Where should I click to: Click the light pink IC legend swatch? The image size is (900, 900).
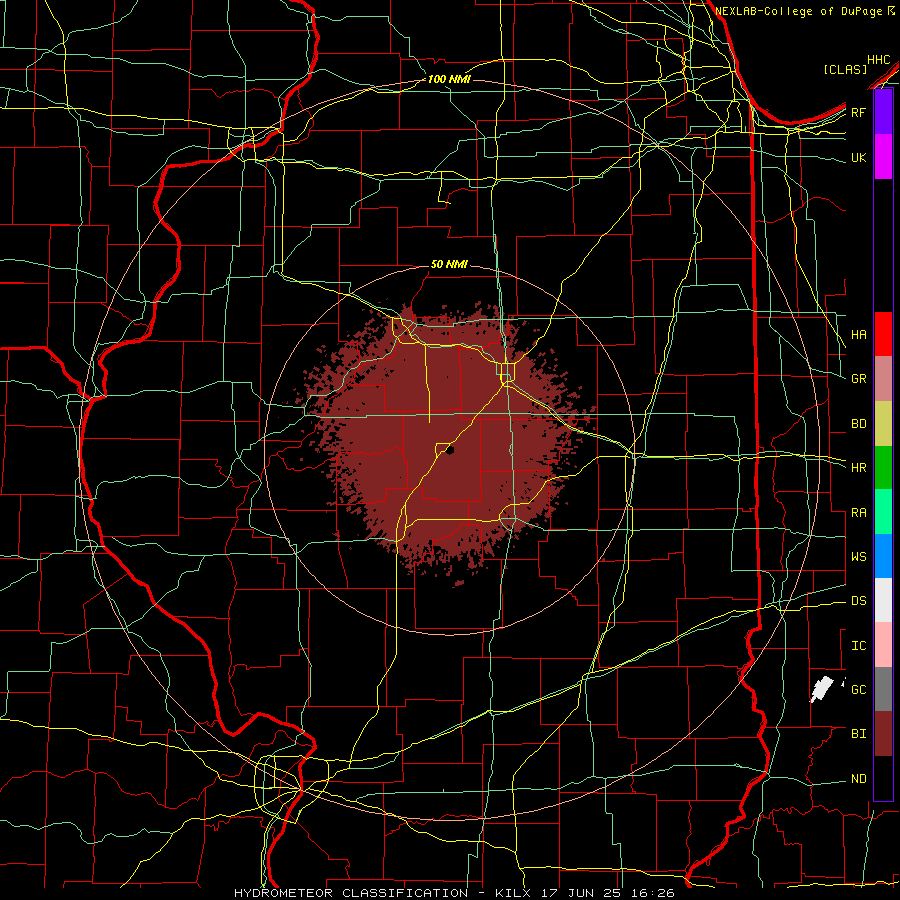[883, 645]
